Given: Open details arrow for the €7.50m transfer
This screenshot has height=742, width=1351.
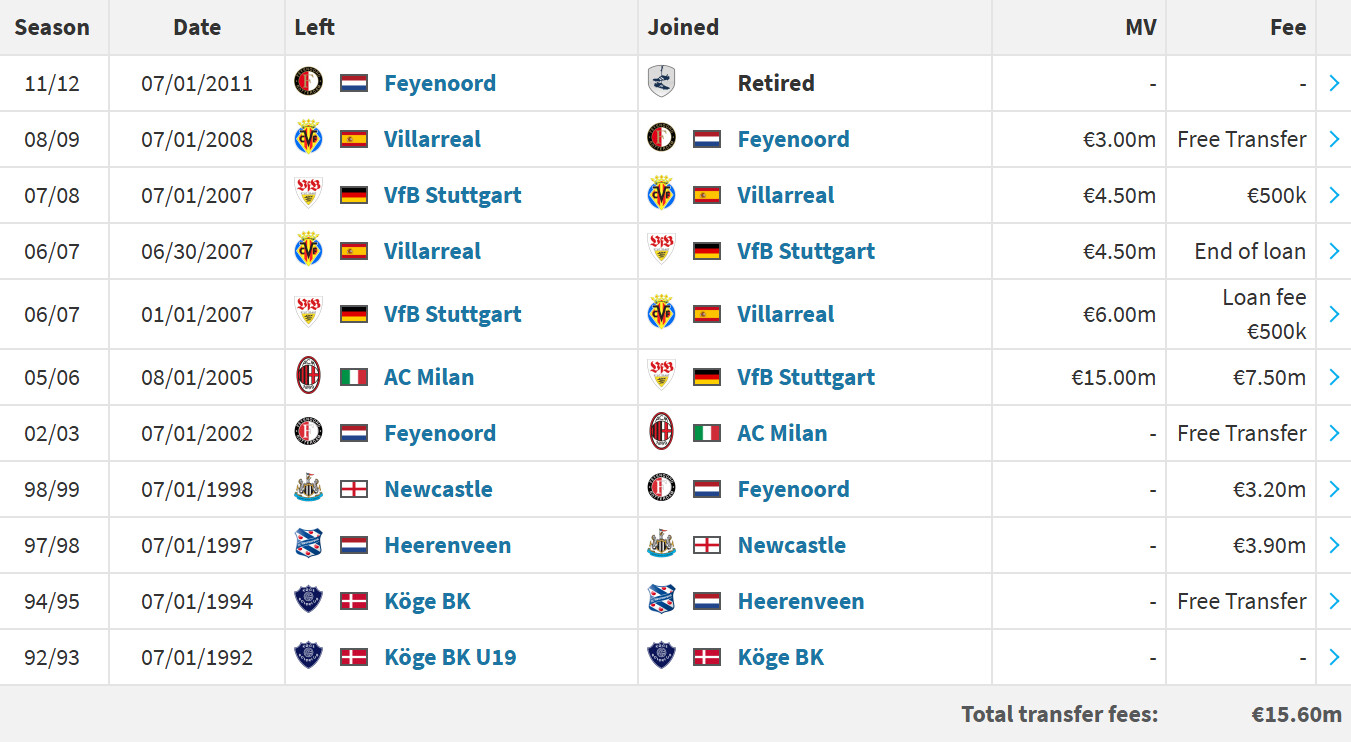Looking at the screenshot, I should click(x=1334, y=377).
